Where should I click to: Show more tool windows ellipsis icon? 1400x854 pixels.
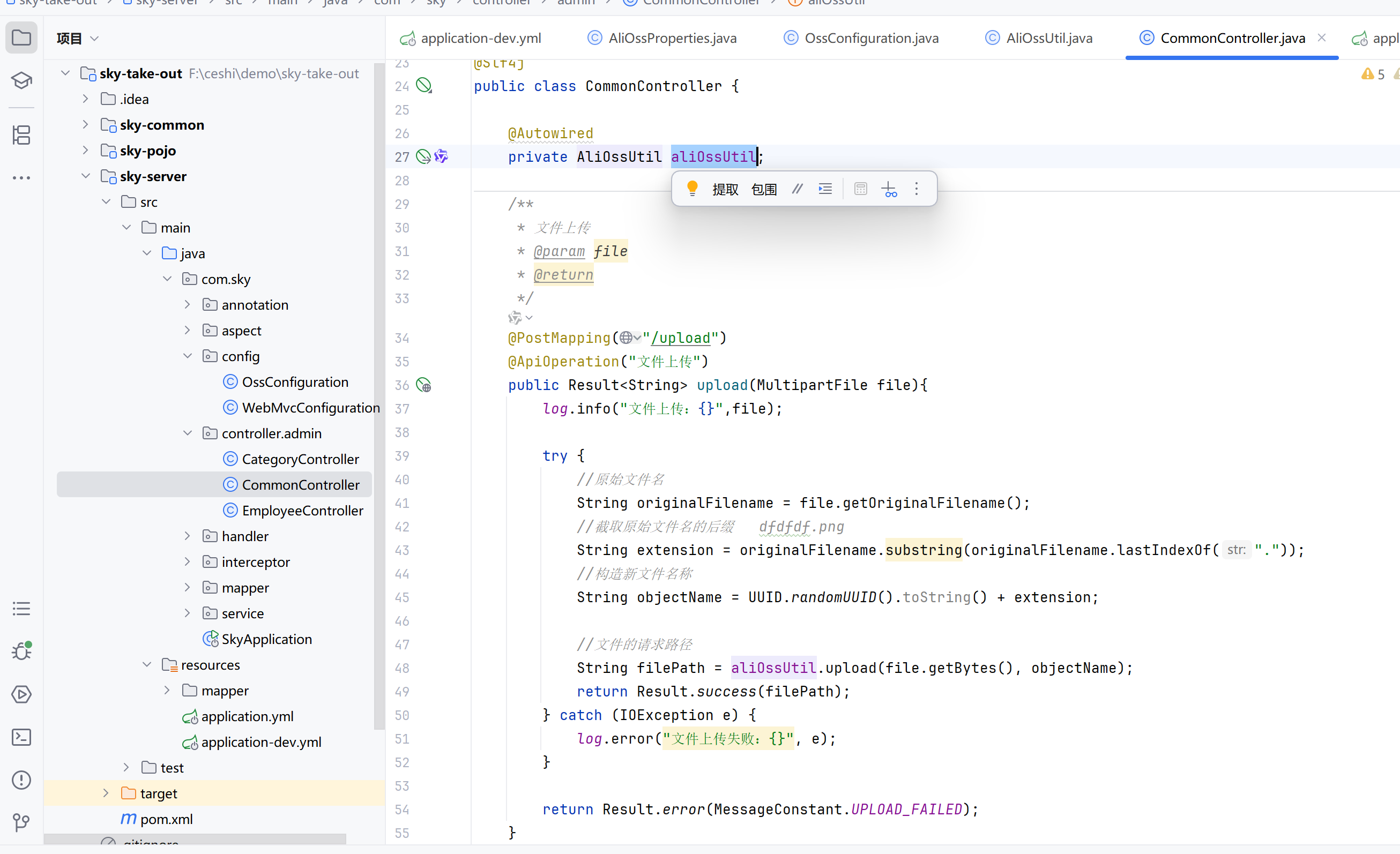point(21,178)
